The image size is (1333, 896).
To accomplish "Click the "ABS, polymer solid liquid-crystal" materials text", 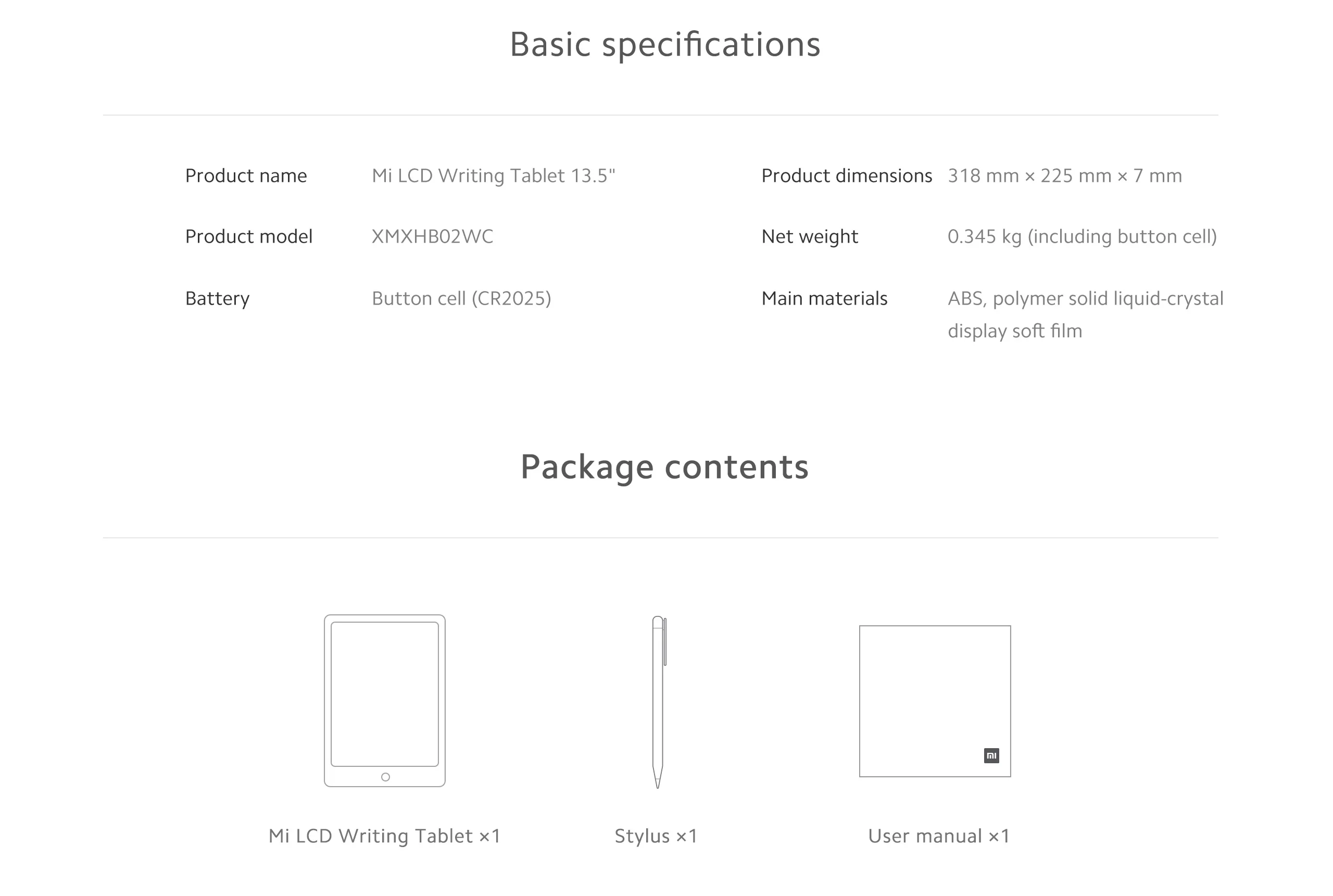I will click(x=1085, y=298).
